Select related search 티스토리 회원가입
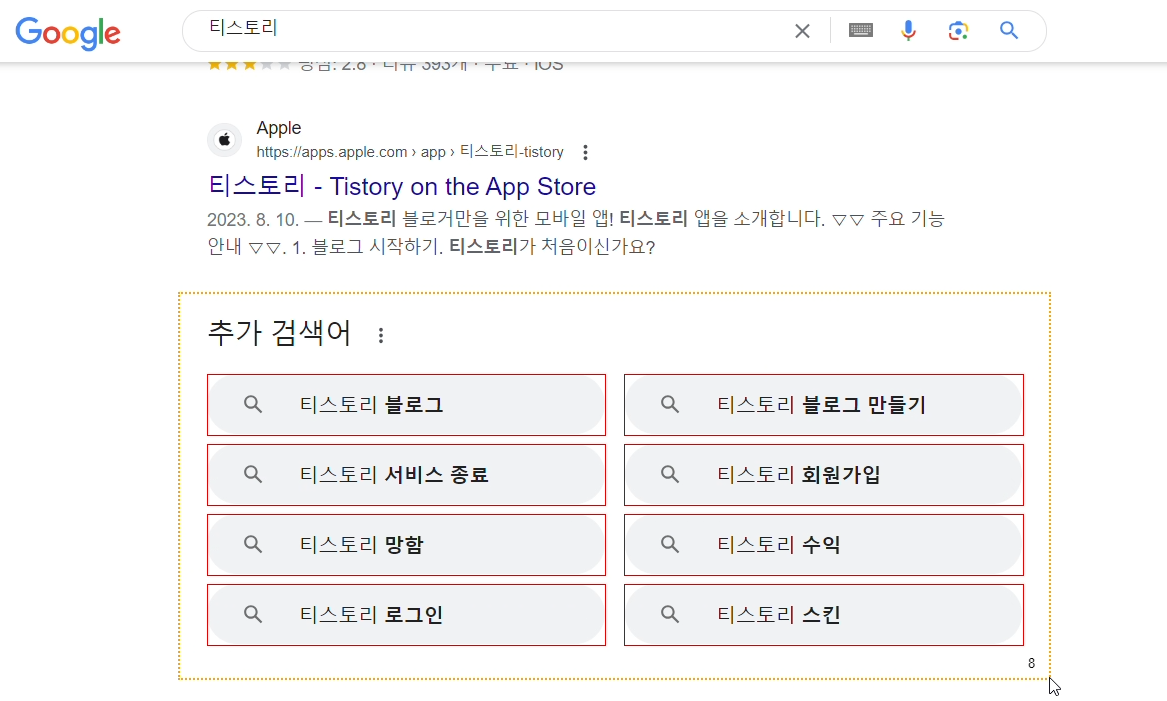The width and height of the screenshot is (1167, 701). [824, 475]
